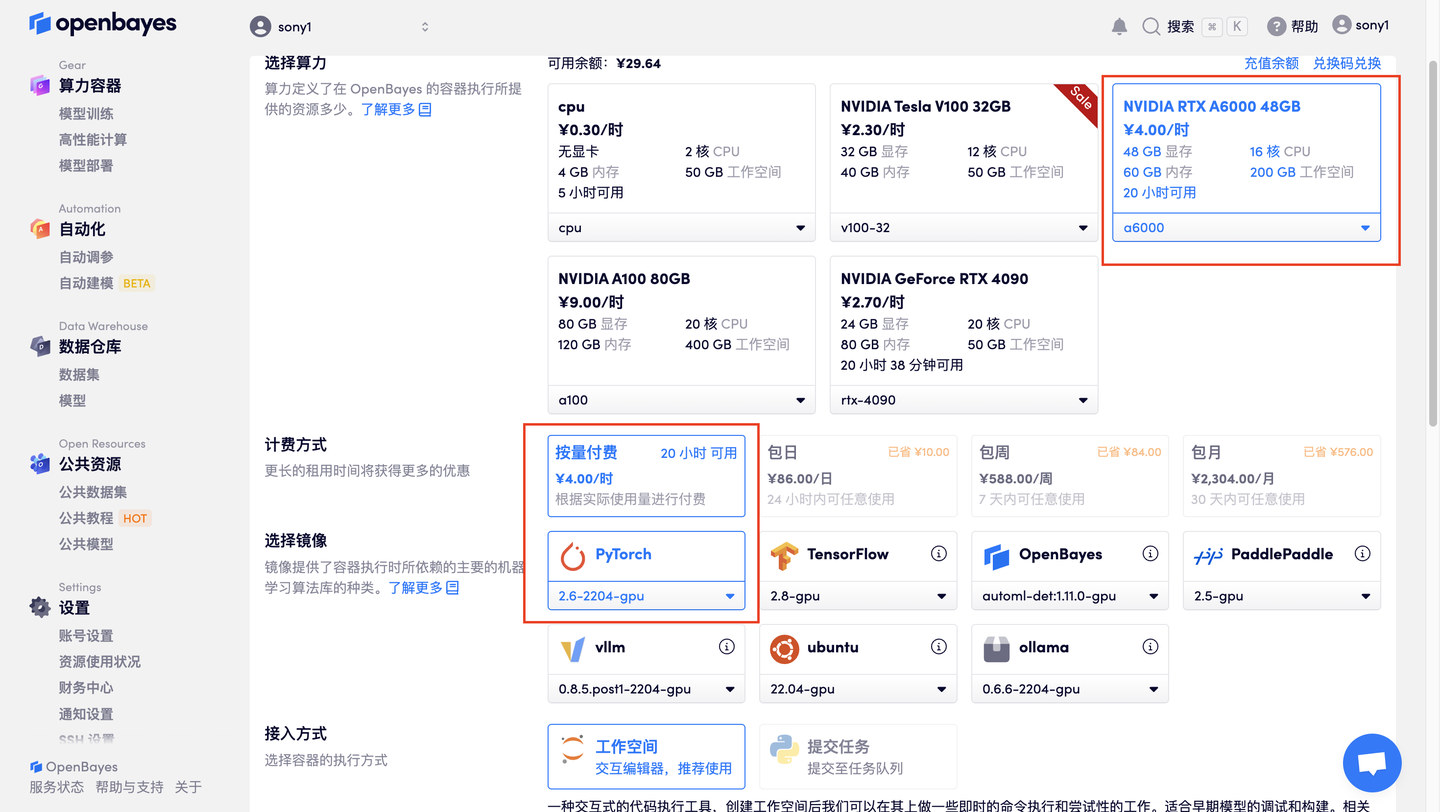Open the v100-32 resource dropdown
1440x812 pixels.
[963, 228]
